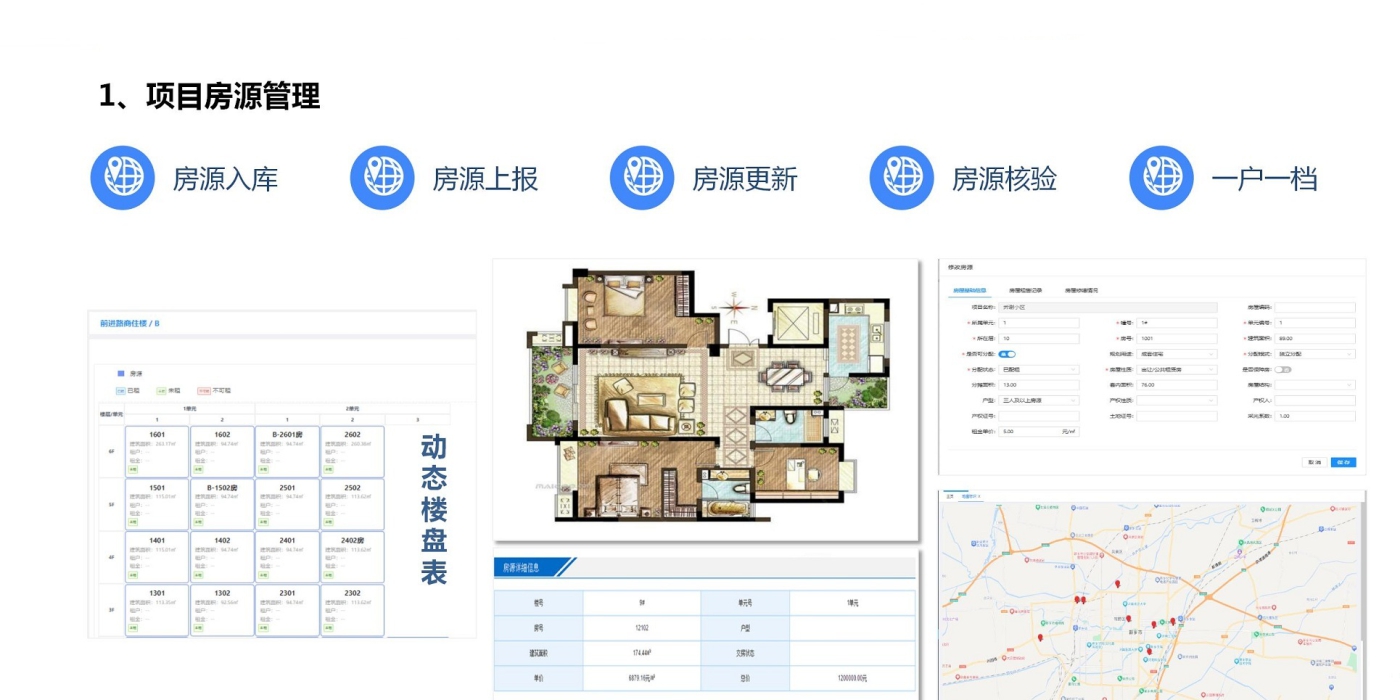Open the 前进路商住楼 / B breadcrumb link
1400x700 pixels.
pyautogui.click(x=131, y=322)
